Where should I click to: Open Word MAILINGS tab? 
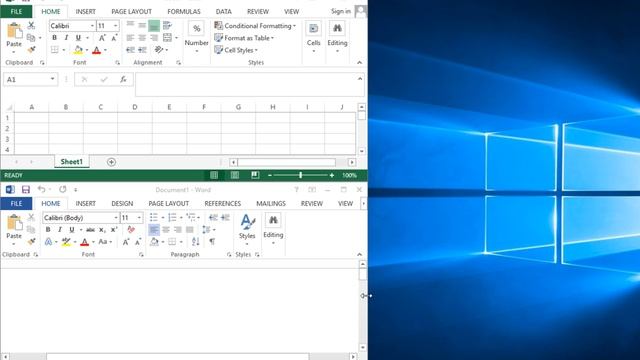pyautogui.click(x=271, y=203)
